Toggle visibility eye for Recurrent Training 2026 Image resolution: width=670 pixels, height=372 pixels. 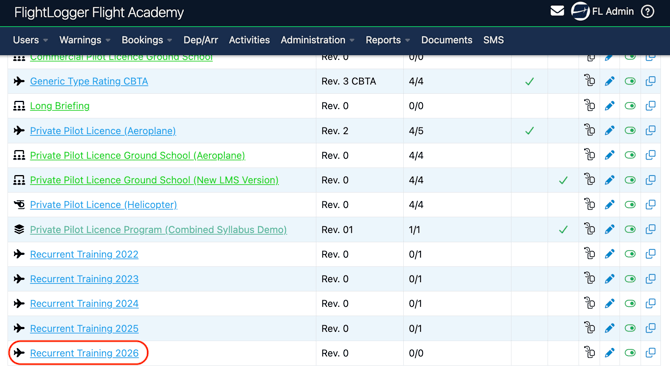pos(630,353)
